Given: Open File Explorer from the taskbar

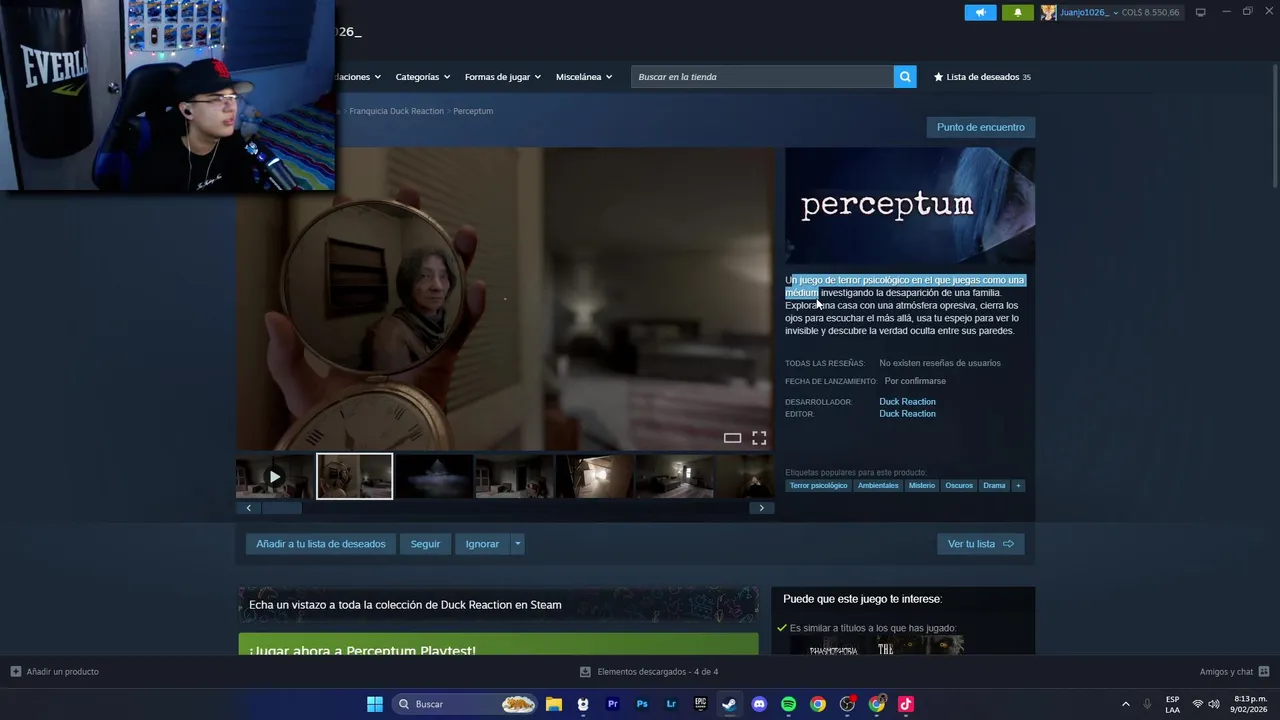Looking at the screenshot, I should [x=554, y=704].
